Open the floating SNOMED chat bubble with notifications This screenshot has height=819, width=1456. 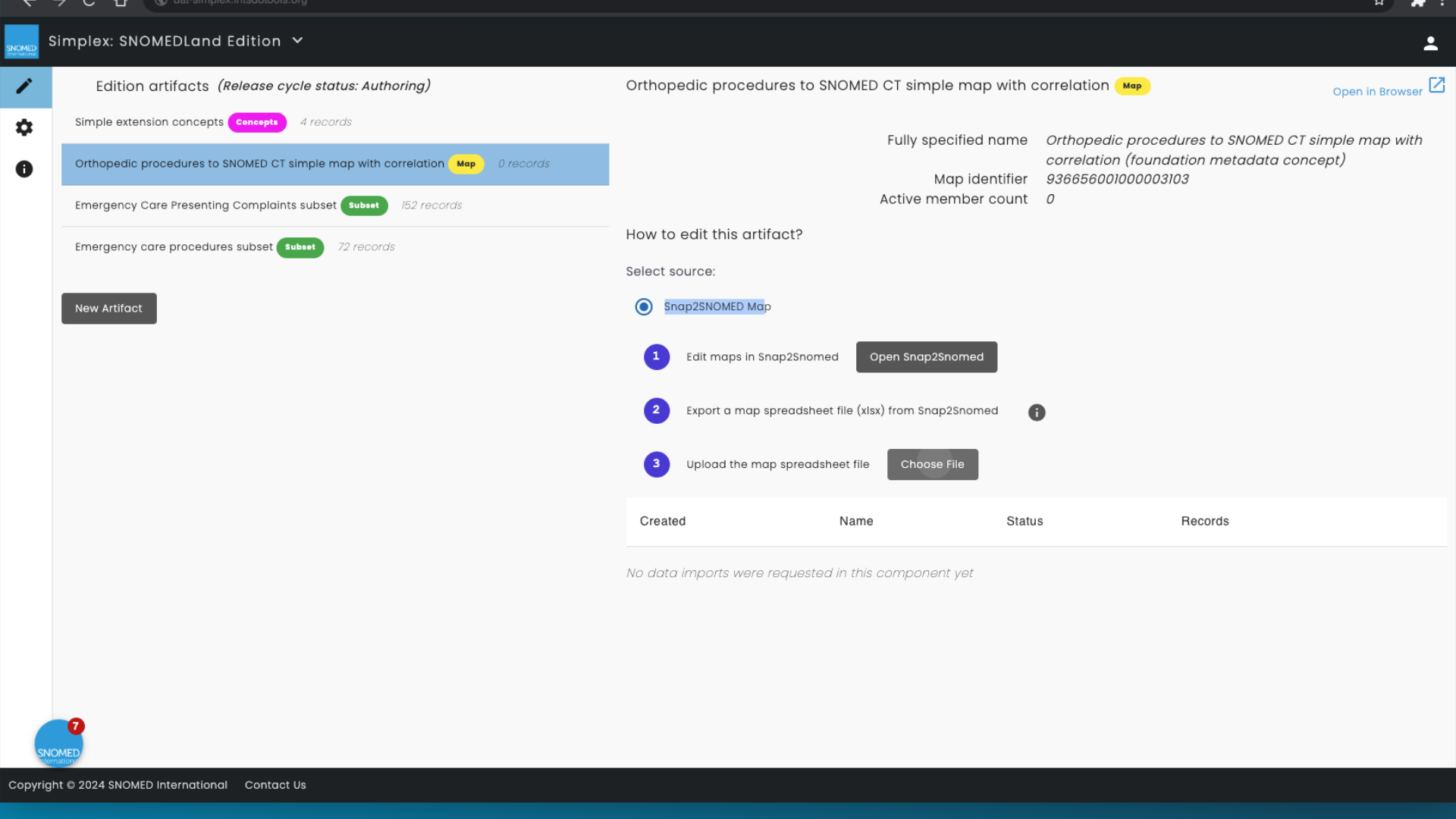pos(58,742)
